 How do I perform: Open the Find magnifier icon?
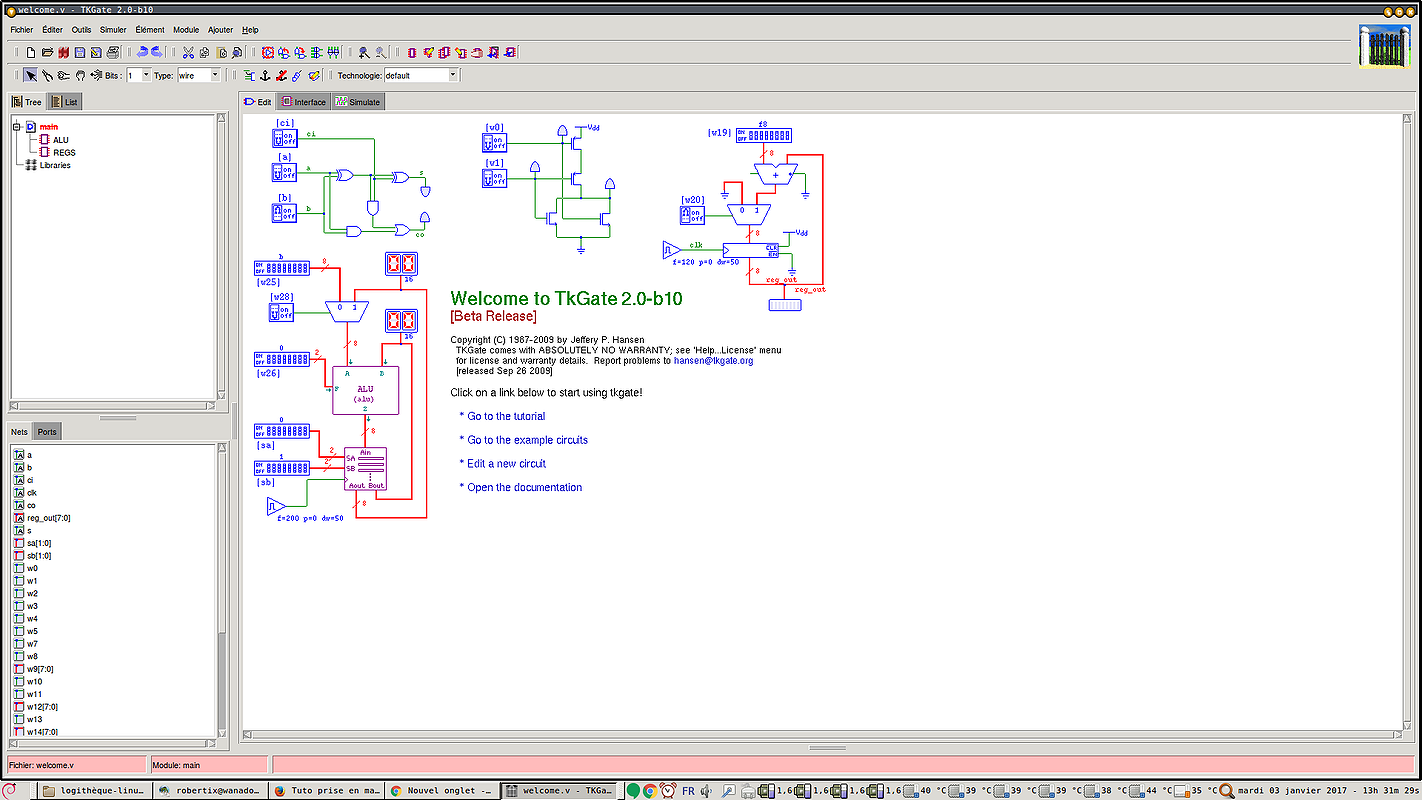coord(236,52)
